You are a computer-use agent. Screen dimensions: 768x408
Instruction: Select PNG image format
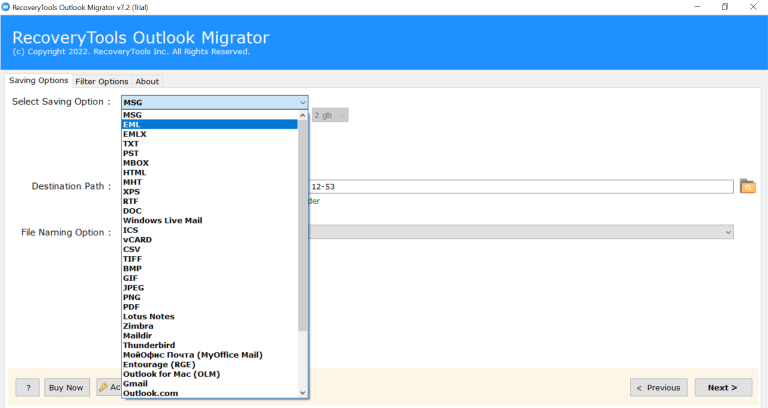pyautogui.click(x=210, y=297)
